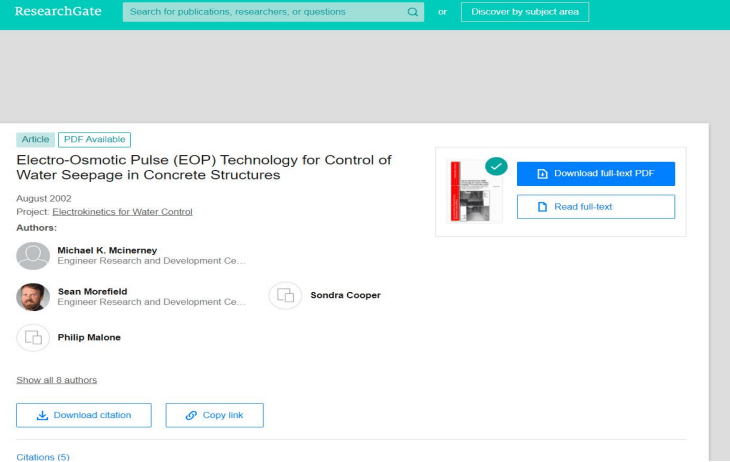Click the publication cover thumbnail
The image size is (730, 462).
coord(474,191)
